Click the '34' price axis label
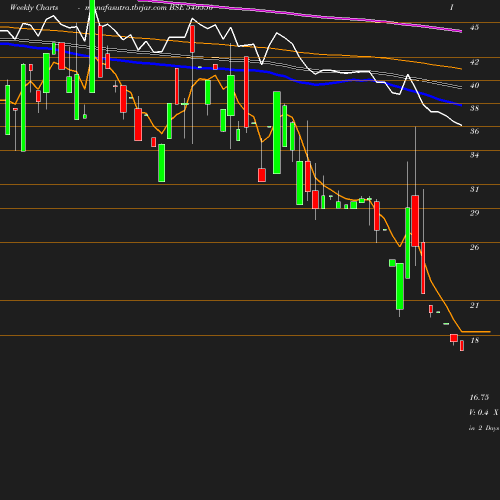500x500 pixels. click(x=474, y=155)
